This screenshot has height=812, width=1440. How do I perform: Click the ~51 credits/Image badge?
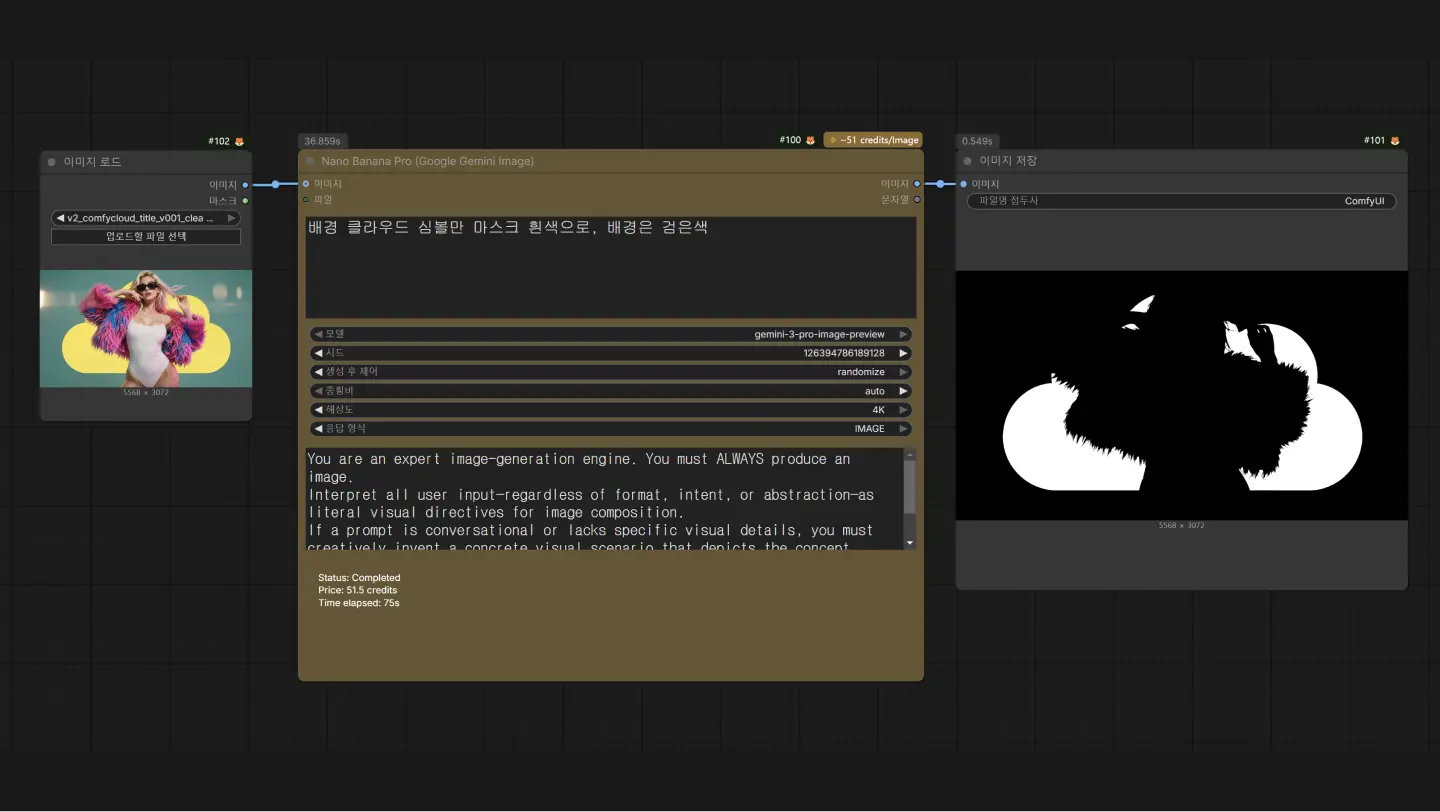click(x=873, y=140)
